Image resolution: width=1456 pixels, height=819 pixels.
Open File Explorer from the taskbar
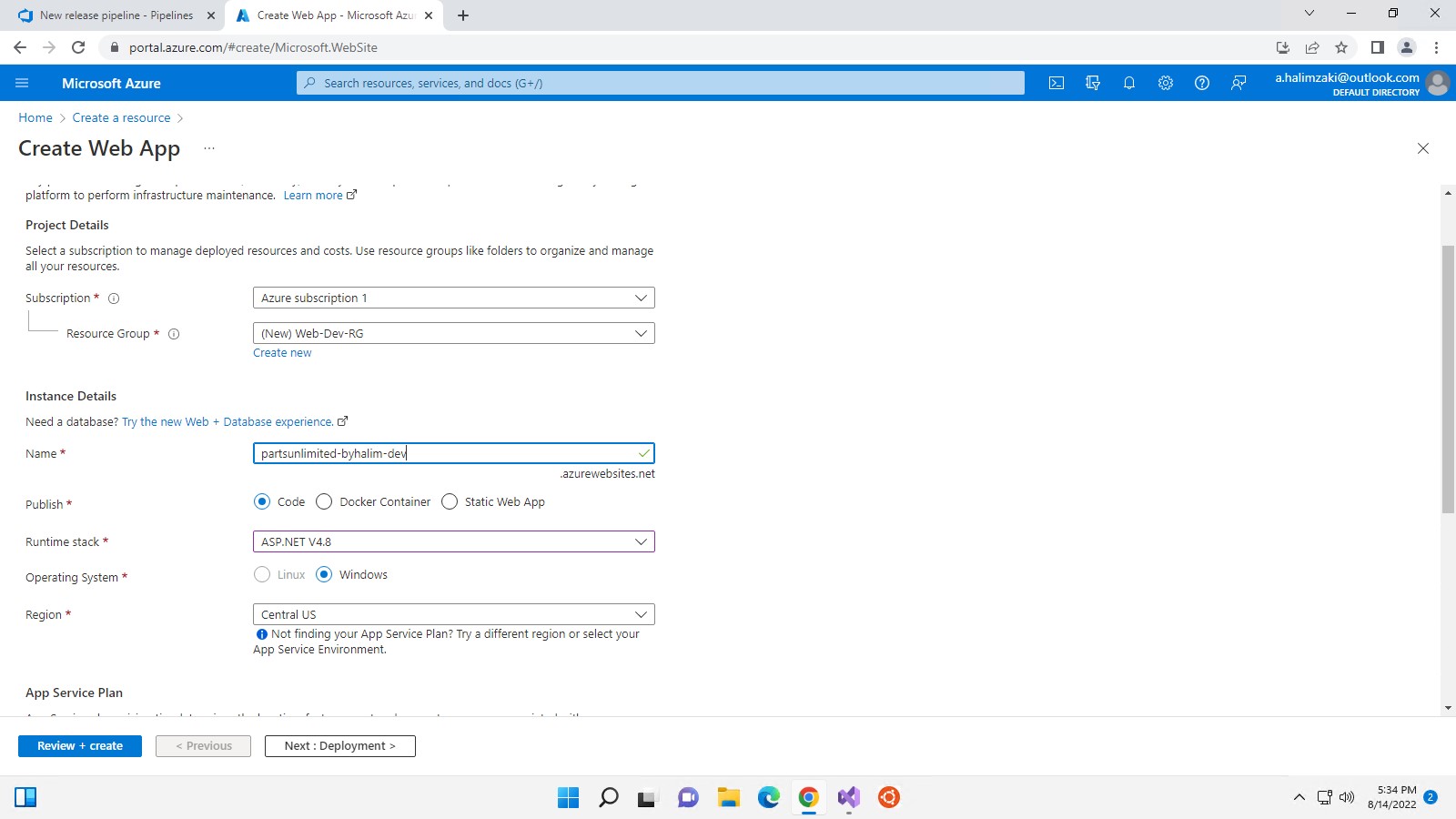coord(728,798)
